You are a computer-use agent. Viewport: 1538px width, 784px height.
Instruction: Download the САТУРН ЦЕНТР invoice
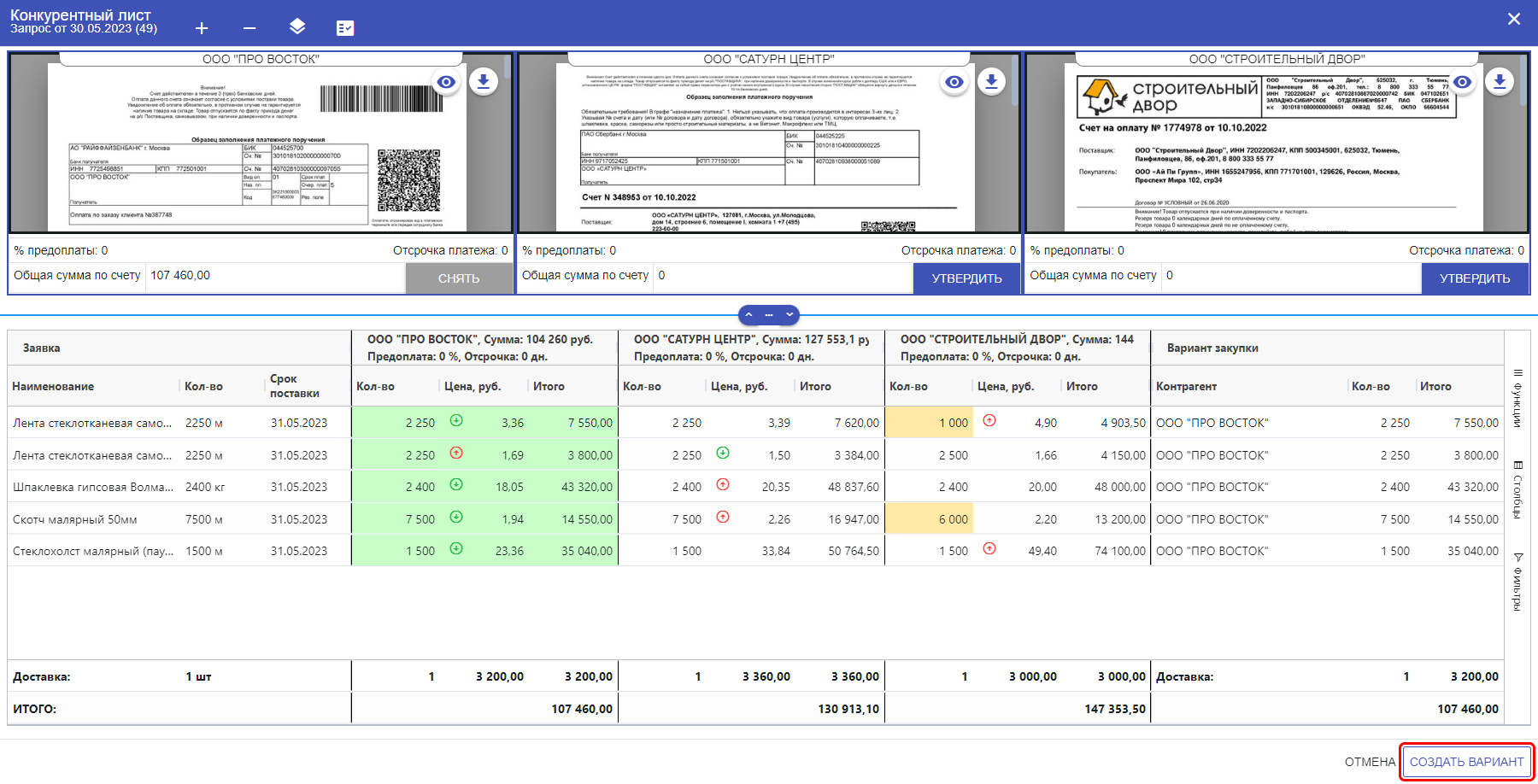(991, 82)
